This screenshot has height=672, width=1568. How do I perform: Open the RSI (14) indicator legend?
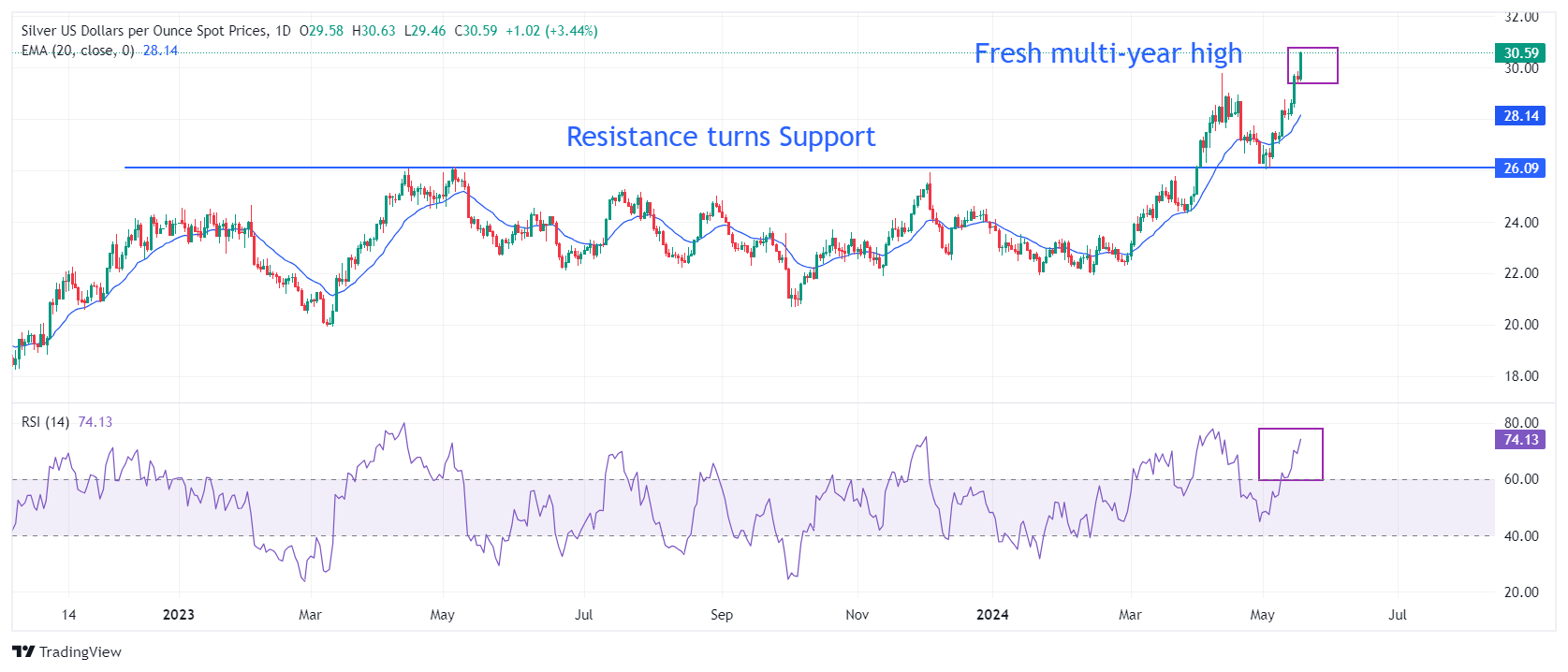click(45, 422)
